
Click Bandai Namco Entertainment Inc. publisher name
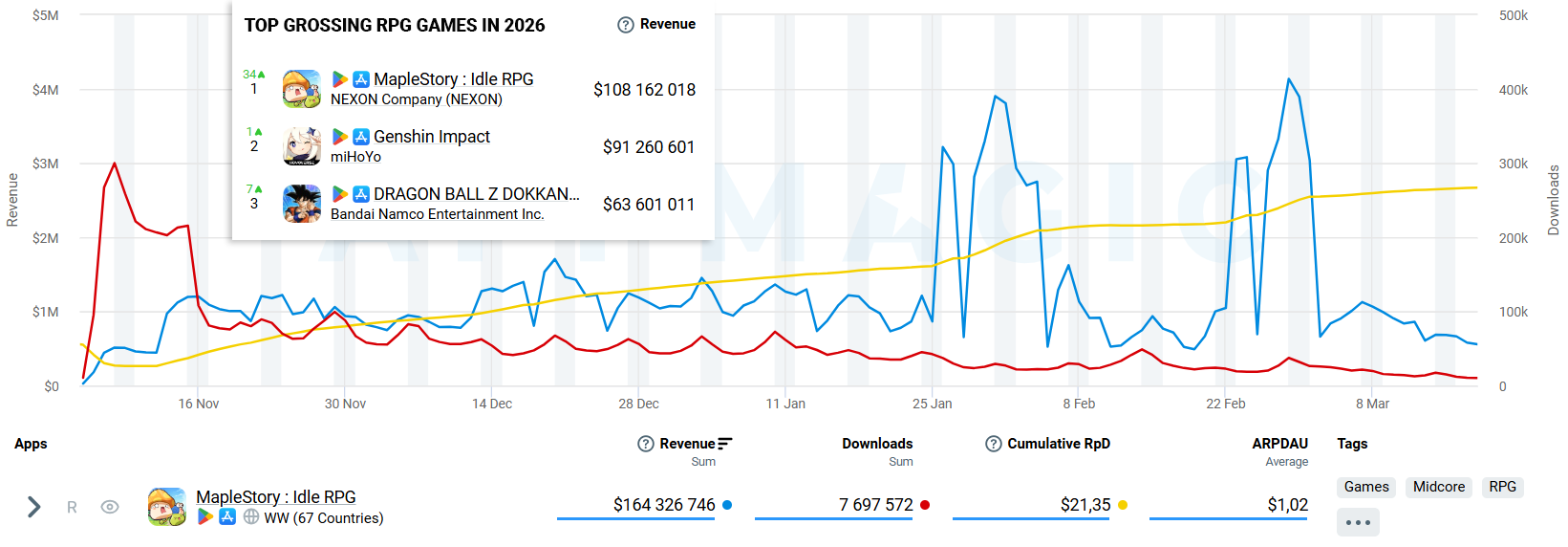tap(438, 214)
